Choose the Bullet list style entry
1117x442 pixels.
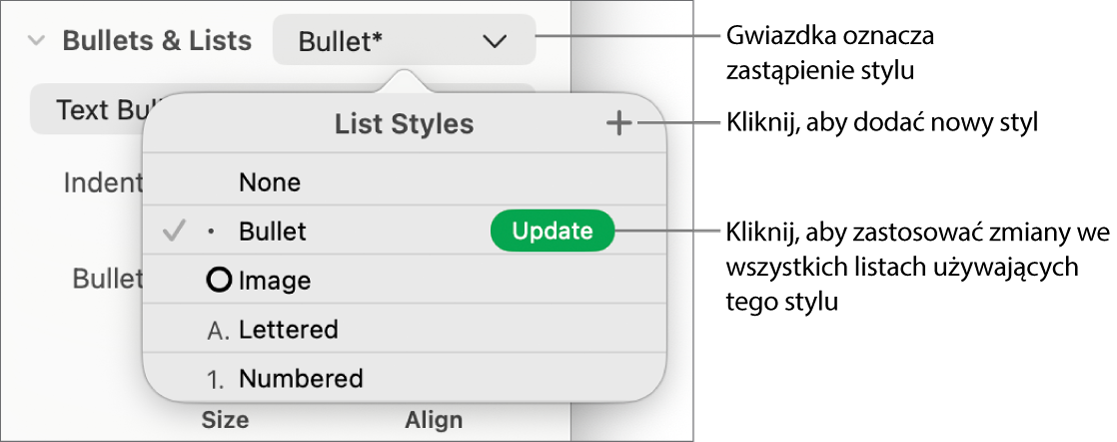click(273, 231)
